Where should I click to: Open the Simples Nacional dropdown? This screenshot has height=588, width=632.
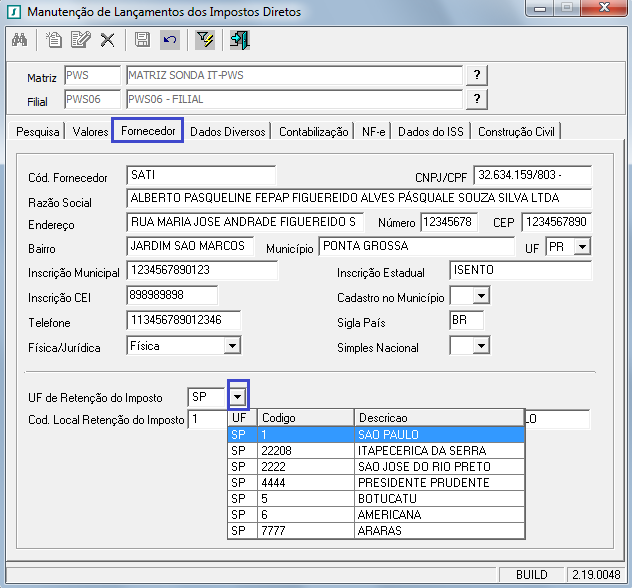(481, 346)
